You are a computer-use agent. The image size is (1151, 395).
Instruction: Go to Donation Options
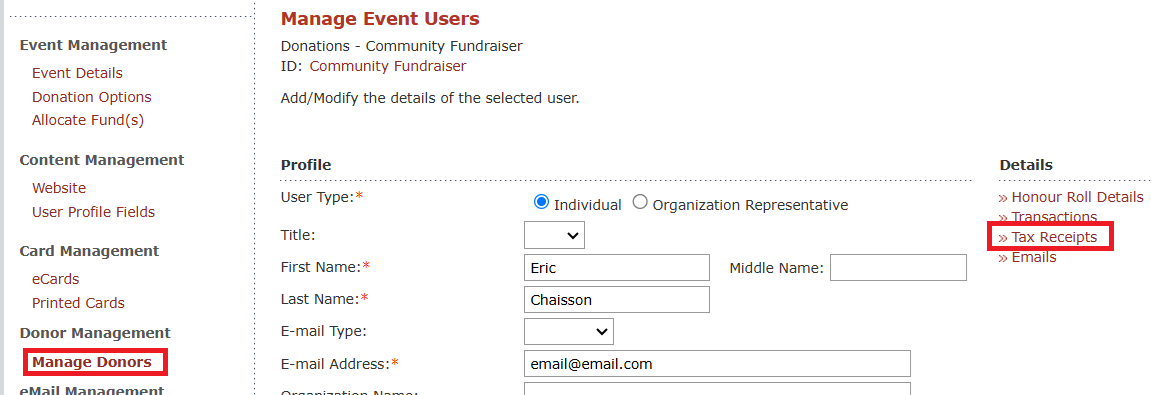coord(92,97)
